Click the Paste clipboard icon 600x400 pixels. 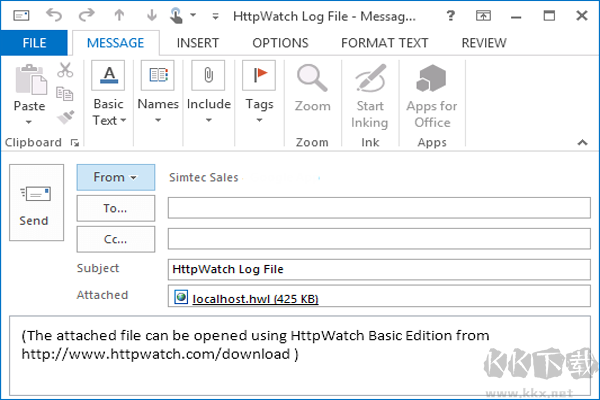[x=31, y=80]
